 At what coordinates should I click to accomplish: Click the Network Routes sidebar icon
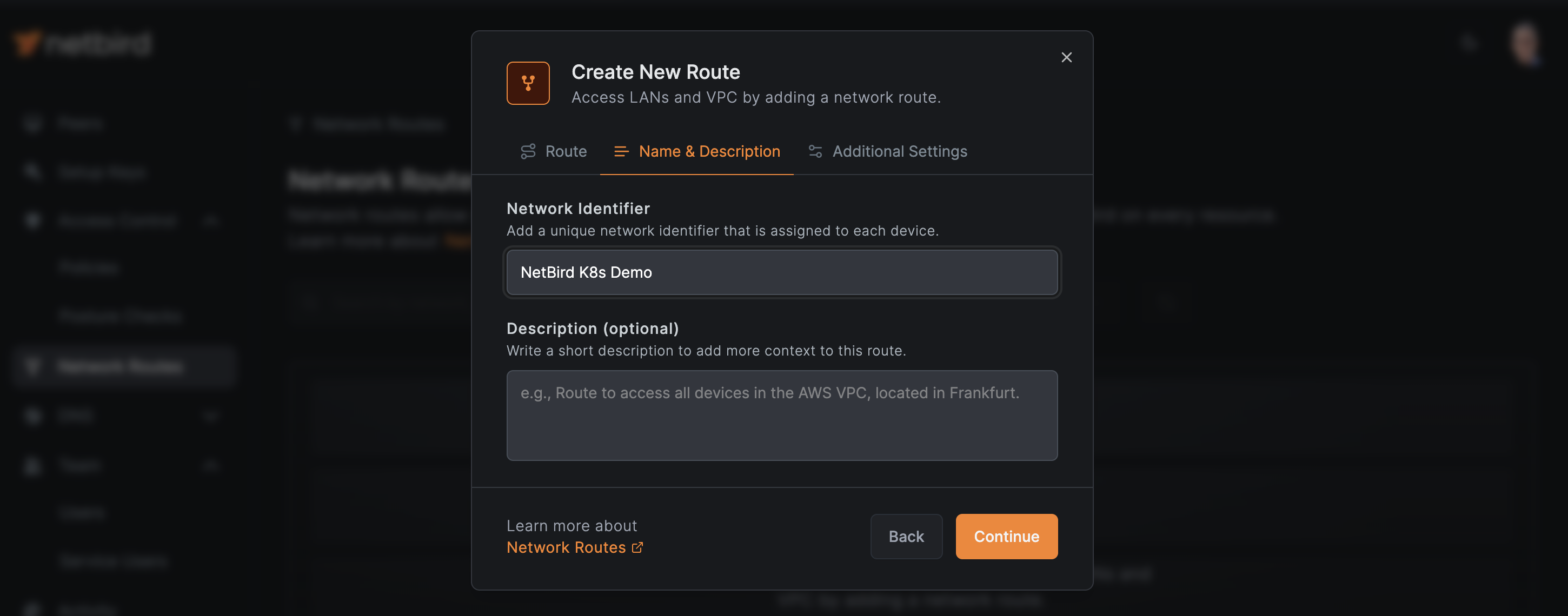tap(32, 366)
